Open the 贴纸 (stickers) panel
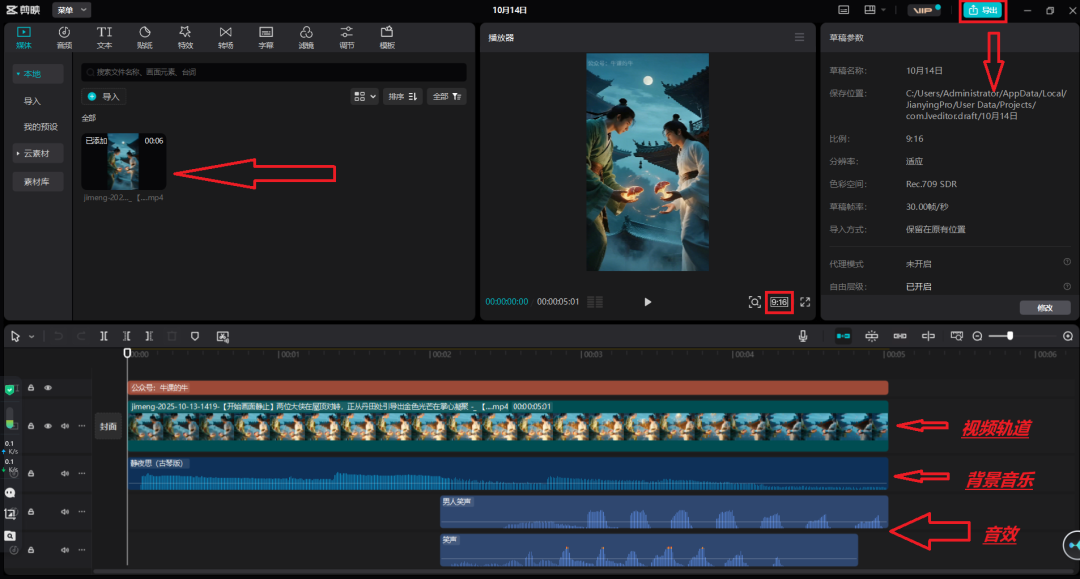1080x579 pixels. (x=144, y=37)
